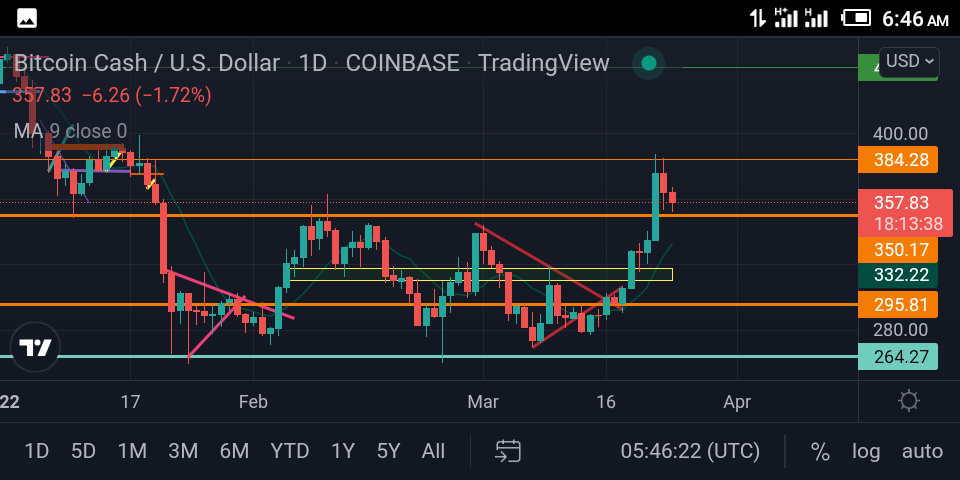The width and height of the screenshot is (960, 480).
Task: Click the Bitcoin Cash / U.S. Dollar title
Action: tap(146, 63)
